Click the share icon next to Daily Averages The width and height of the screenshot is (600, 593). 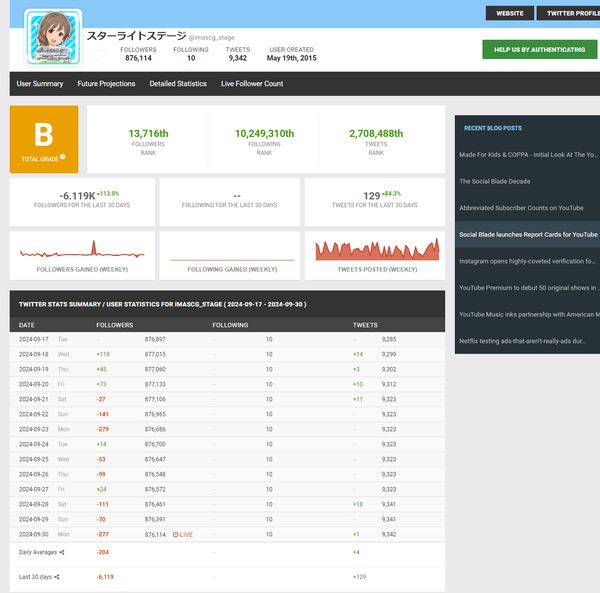(x=62, y=552)
